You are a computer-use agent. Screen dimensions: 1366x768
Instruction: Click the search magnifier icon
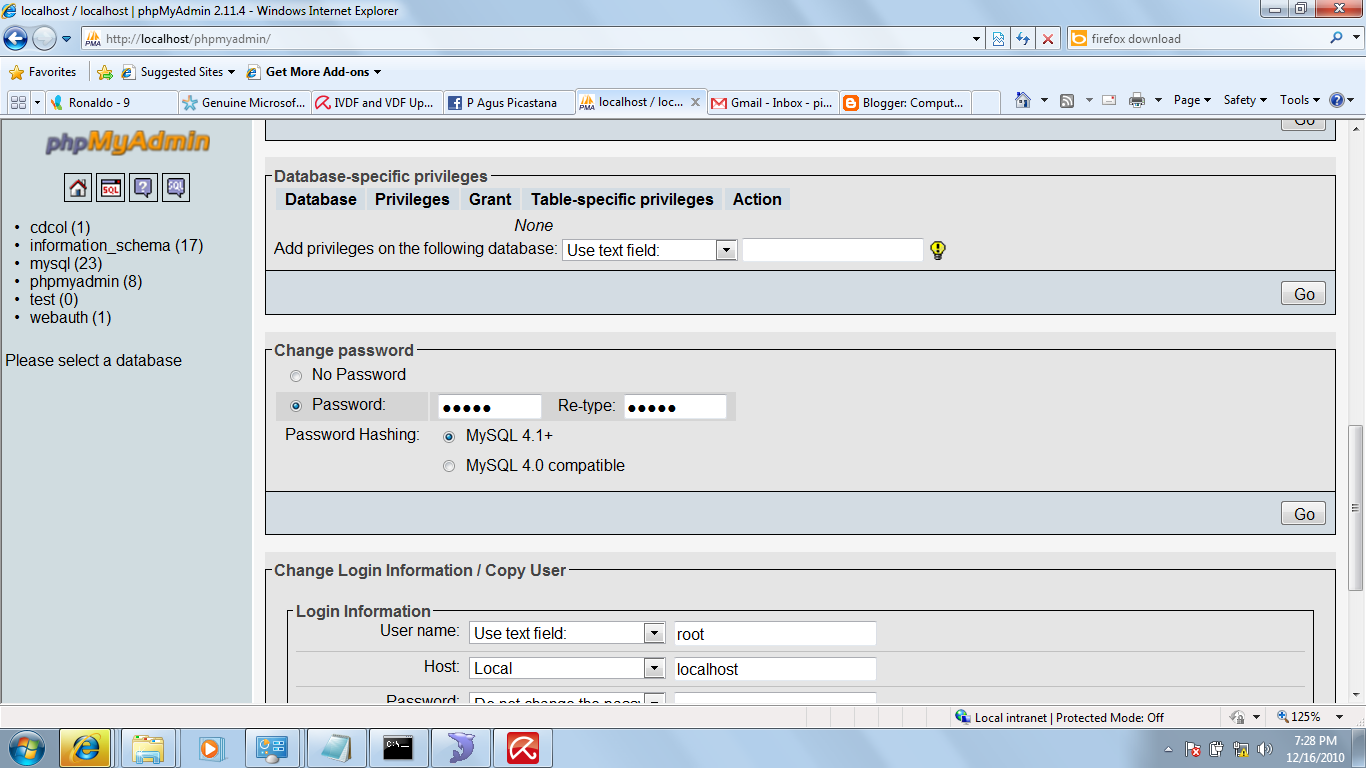pos(1337,38)
